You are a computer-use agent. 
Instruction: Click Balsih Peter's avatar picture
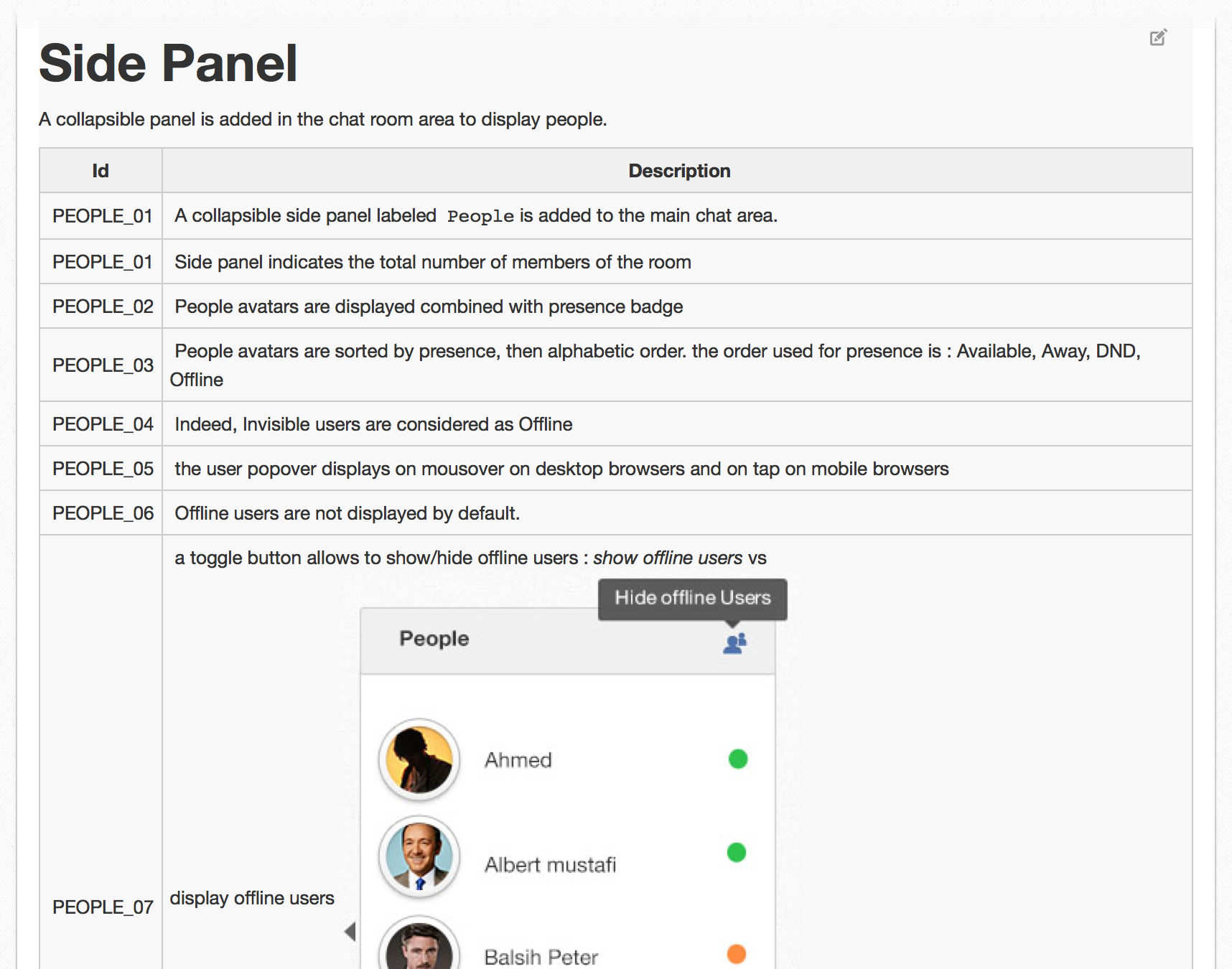pos(419,942)
